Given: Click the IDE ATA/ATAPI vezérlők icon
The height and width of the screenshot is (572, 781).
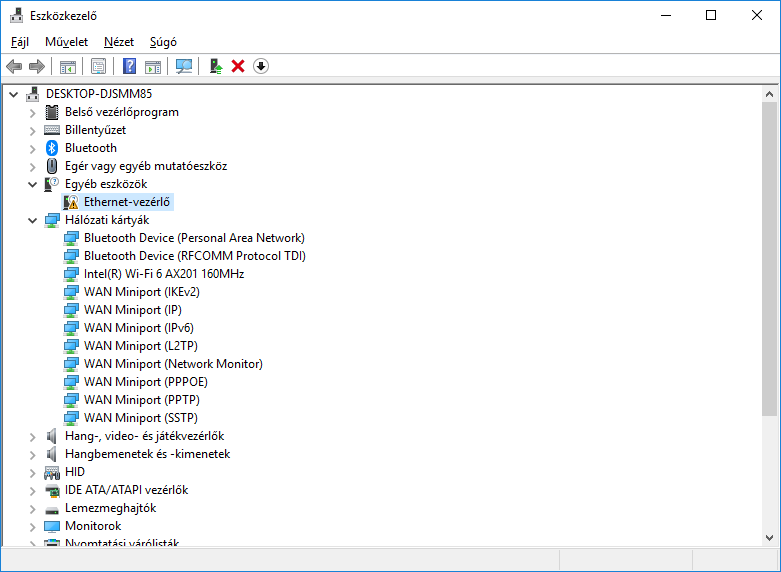Looking at the screenshot, I should 52,491.
